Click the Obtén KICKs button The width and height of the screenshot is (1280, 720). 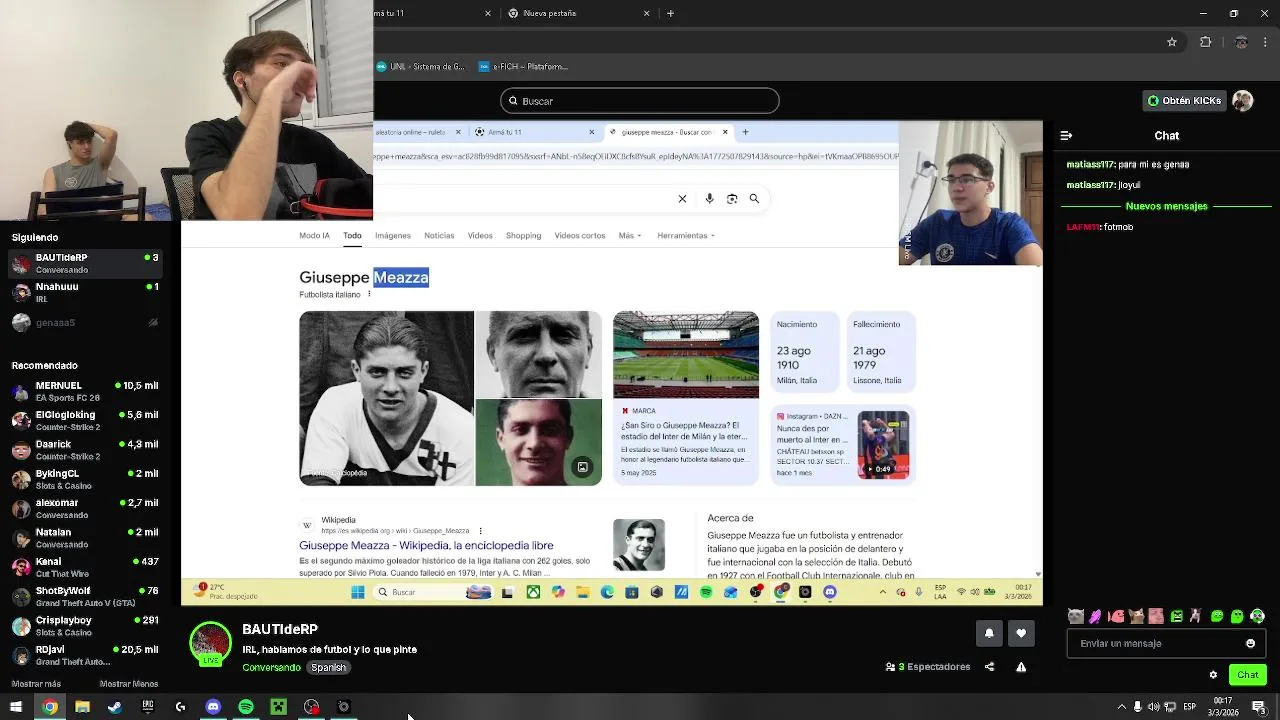pos(1184,101)
